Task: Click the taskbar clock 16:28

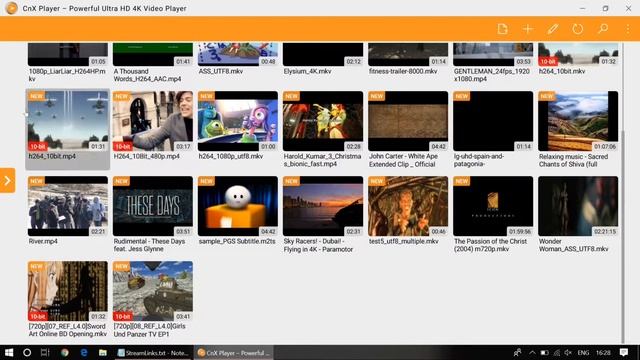Action: point(603,352)
